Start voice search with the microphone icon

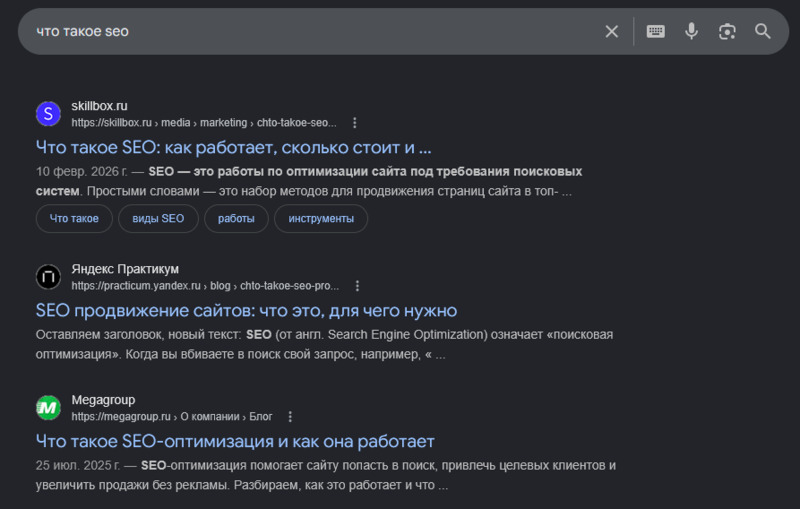[x=691, y=31]
